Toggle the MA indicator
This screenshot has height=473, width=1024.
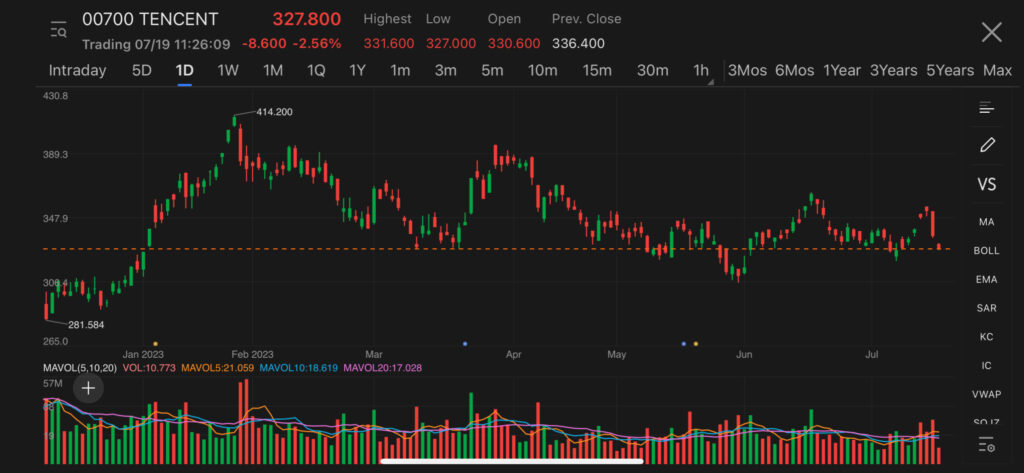tap(987, 222)
